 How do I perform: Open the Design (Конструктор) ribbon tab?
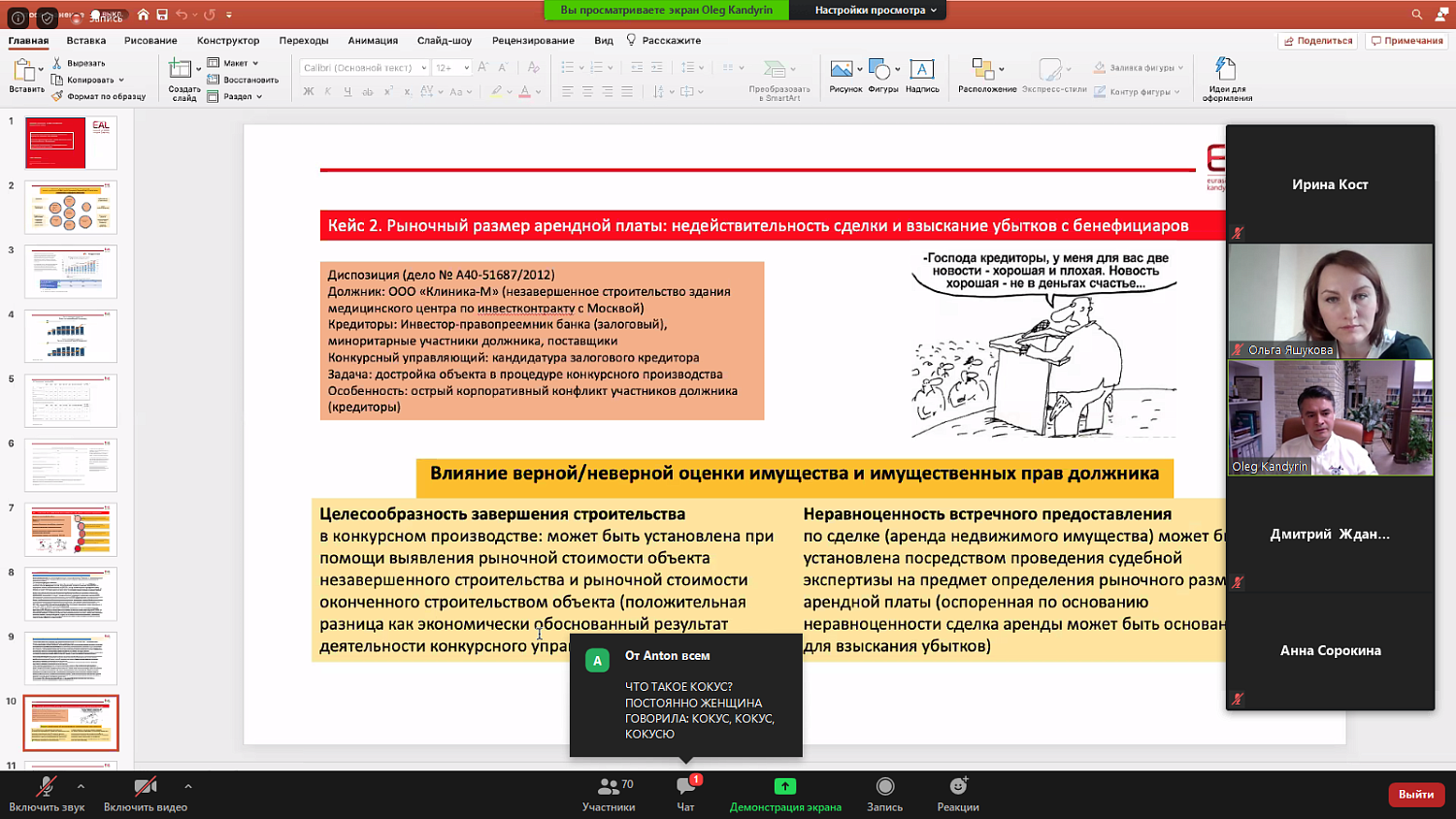(228, 40)
